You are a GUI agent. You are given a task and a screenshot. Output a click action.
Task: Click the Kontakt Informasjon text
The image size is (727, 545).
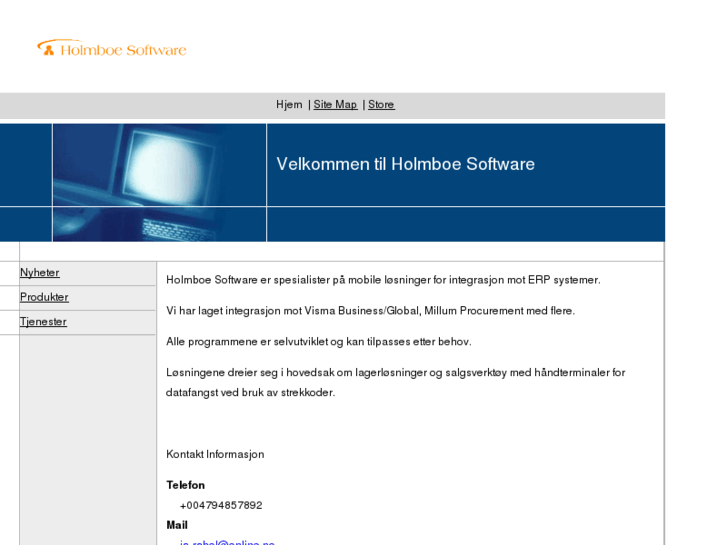point(215,454)
